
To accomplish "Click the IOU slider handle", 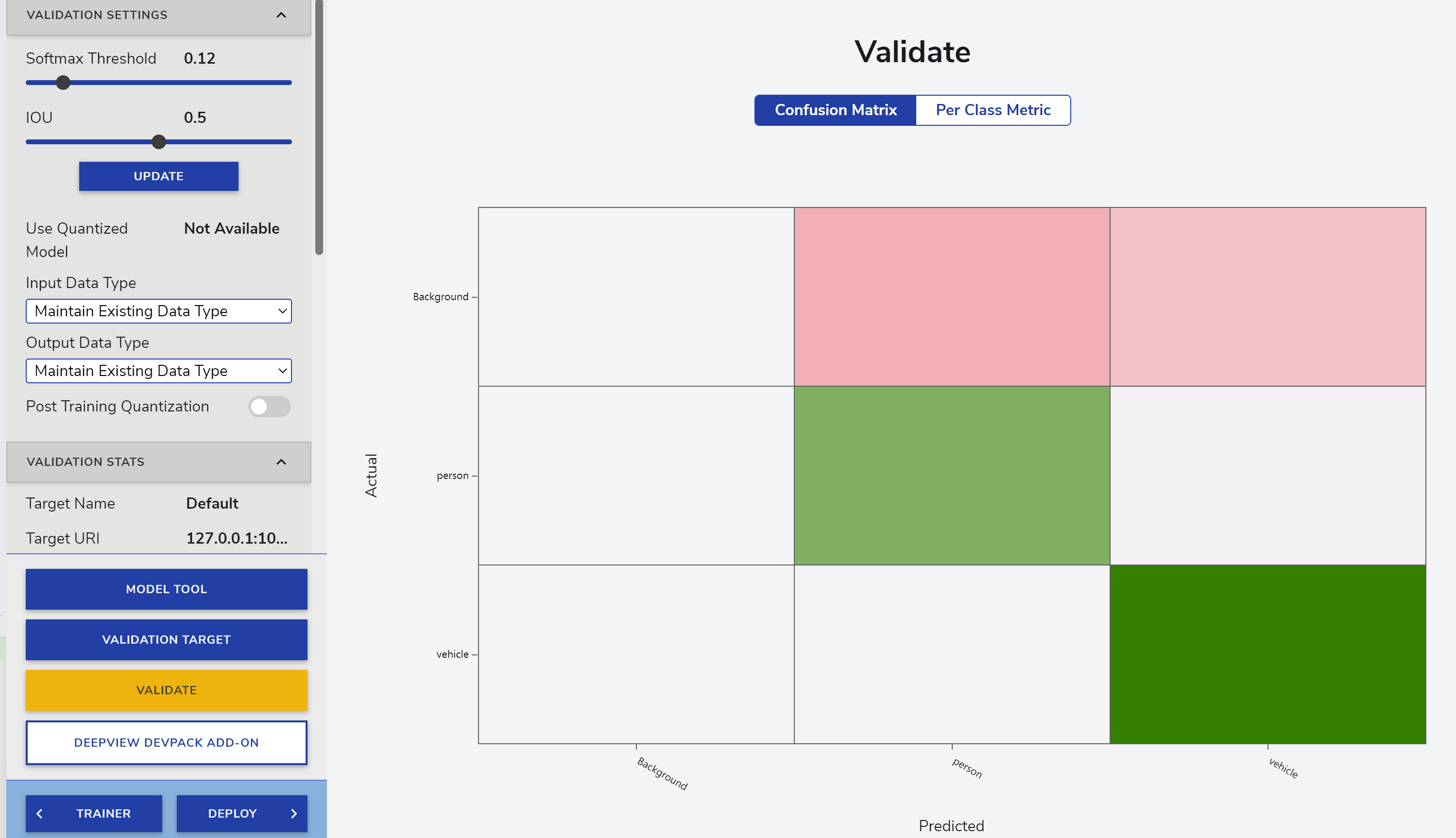I will (x=159, y=142).
